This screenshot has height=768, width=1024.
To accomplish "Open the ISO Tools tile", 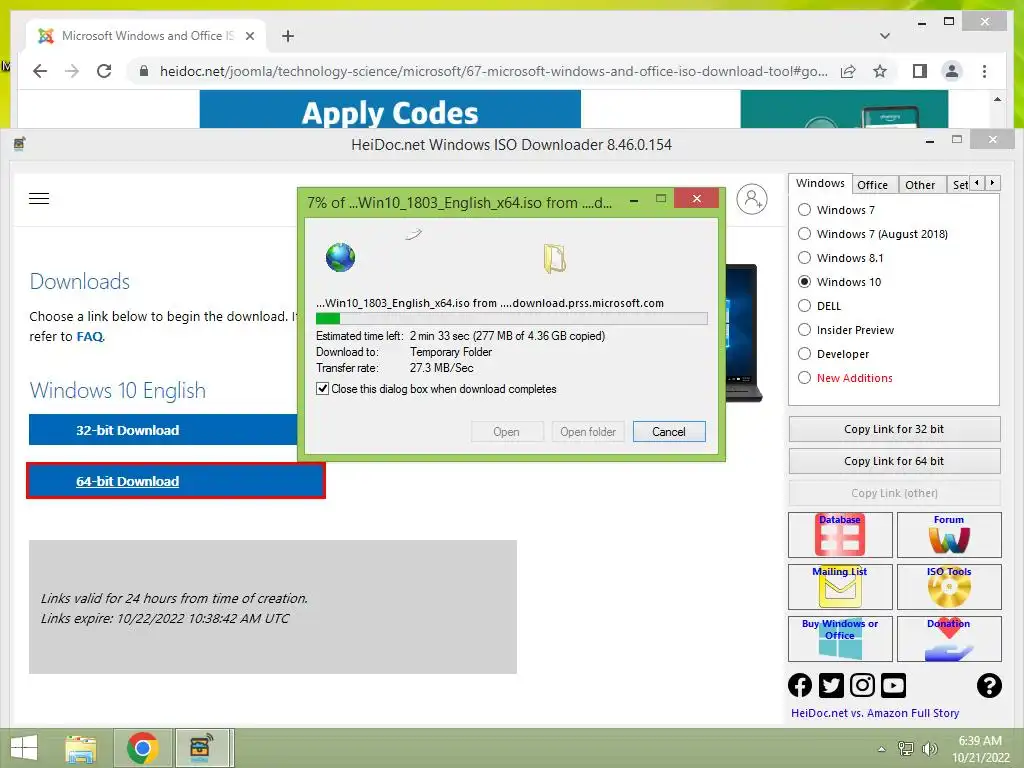I will [949, 586].
